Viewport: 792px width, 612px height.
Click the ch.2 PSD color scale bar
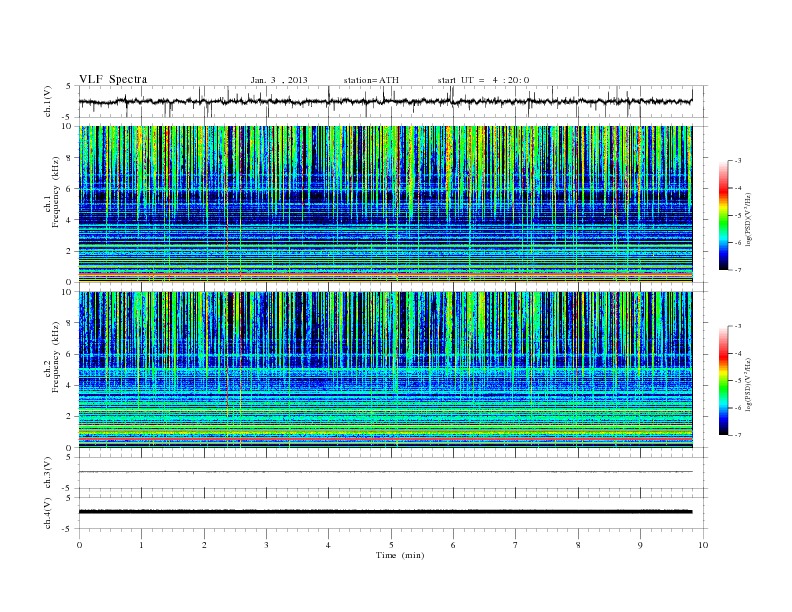coord(723,381)
